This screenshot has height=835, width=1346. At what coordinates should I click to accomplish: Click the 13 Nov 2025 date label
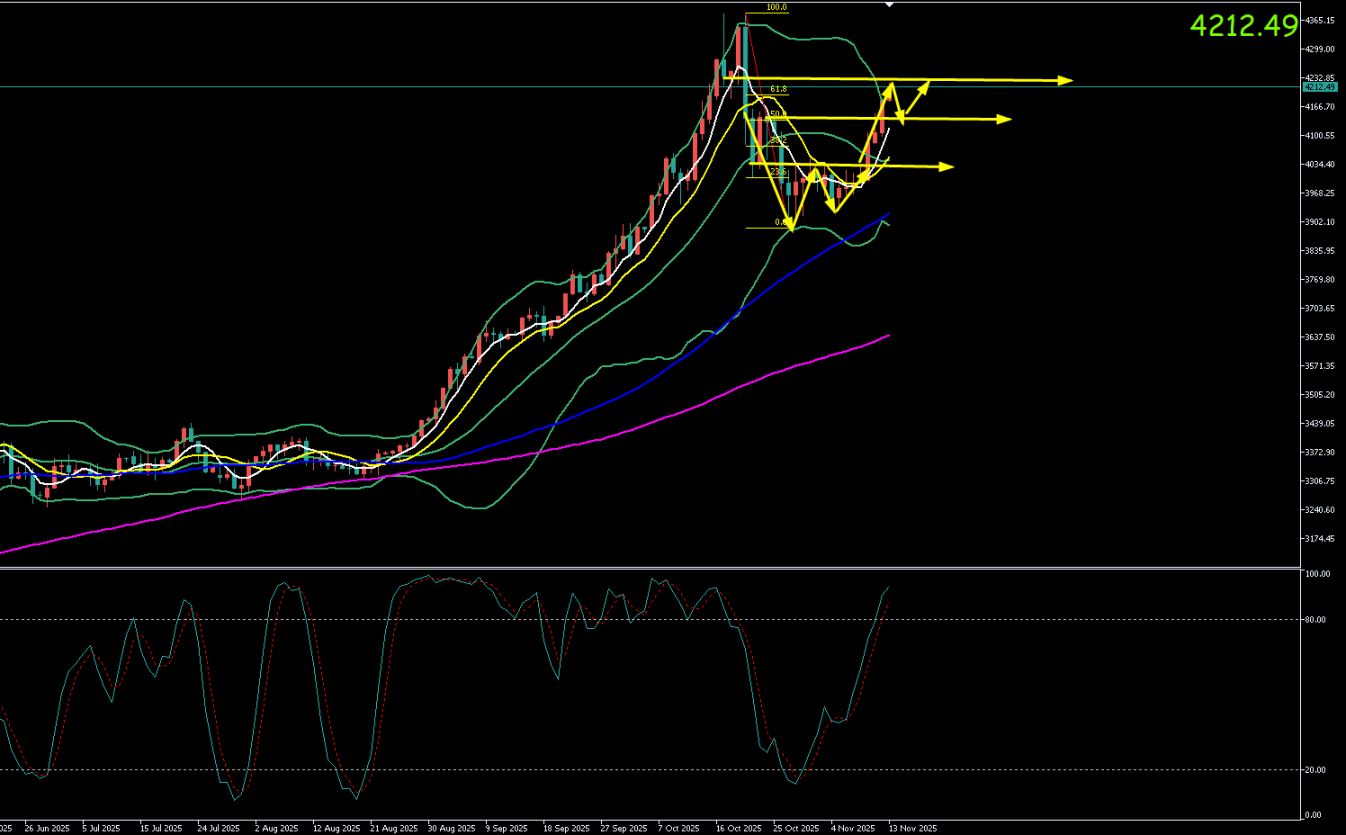point(913,828)
